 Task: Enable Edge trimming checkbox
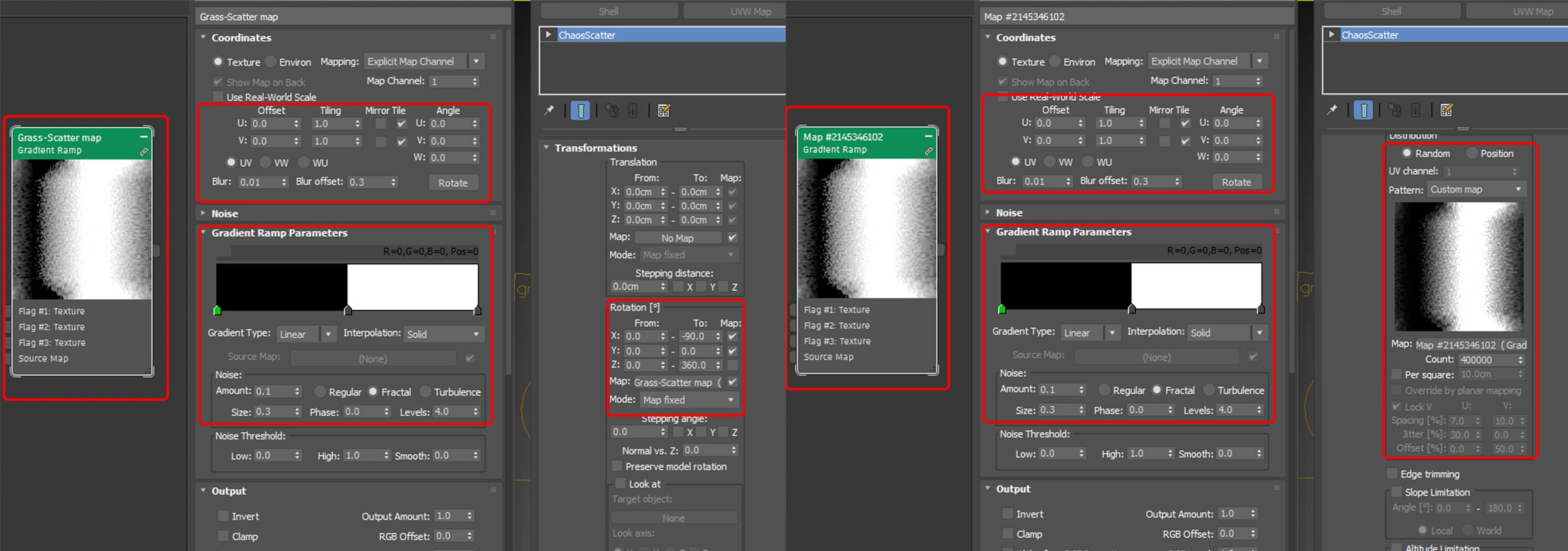coord(1392,474)
